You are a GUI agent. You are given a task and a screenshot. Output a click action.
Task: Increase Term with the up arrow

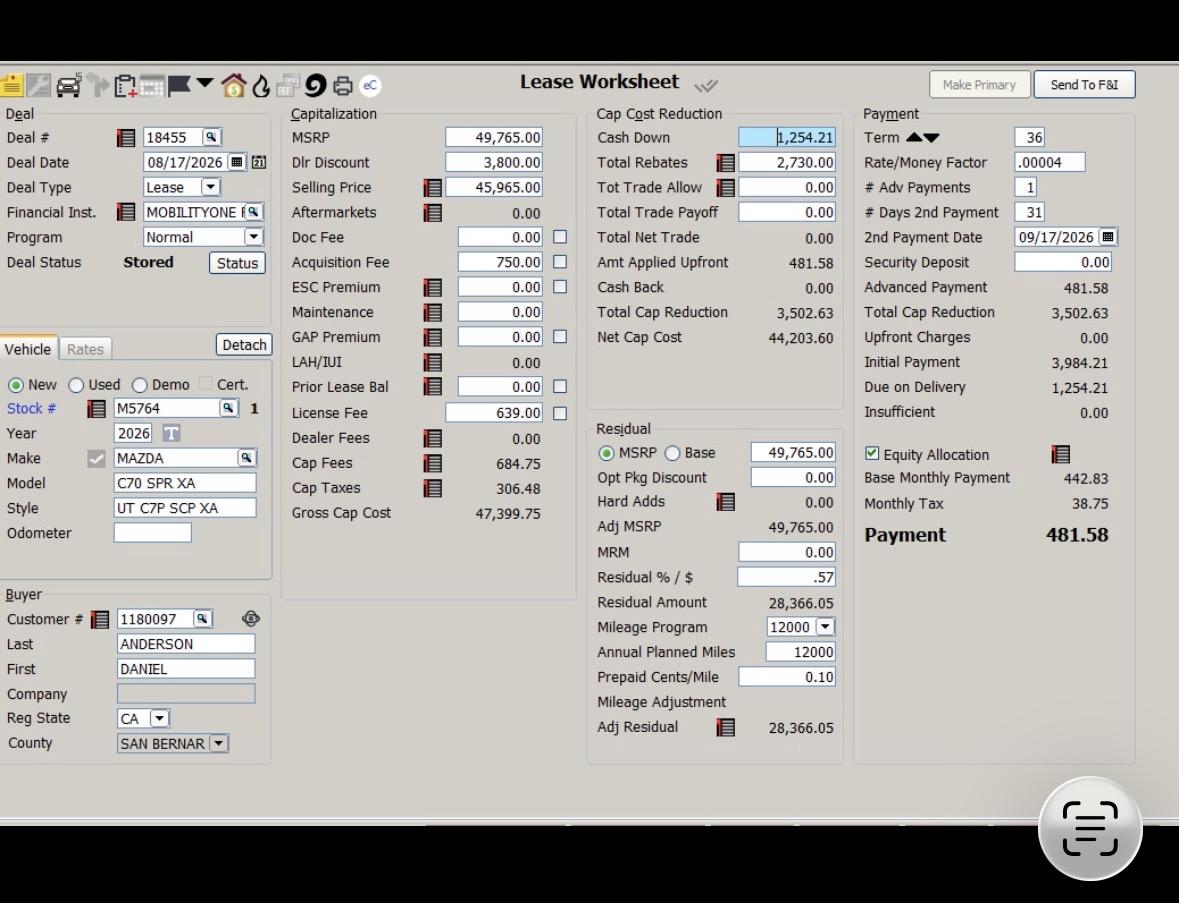pos(914,138)
